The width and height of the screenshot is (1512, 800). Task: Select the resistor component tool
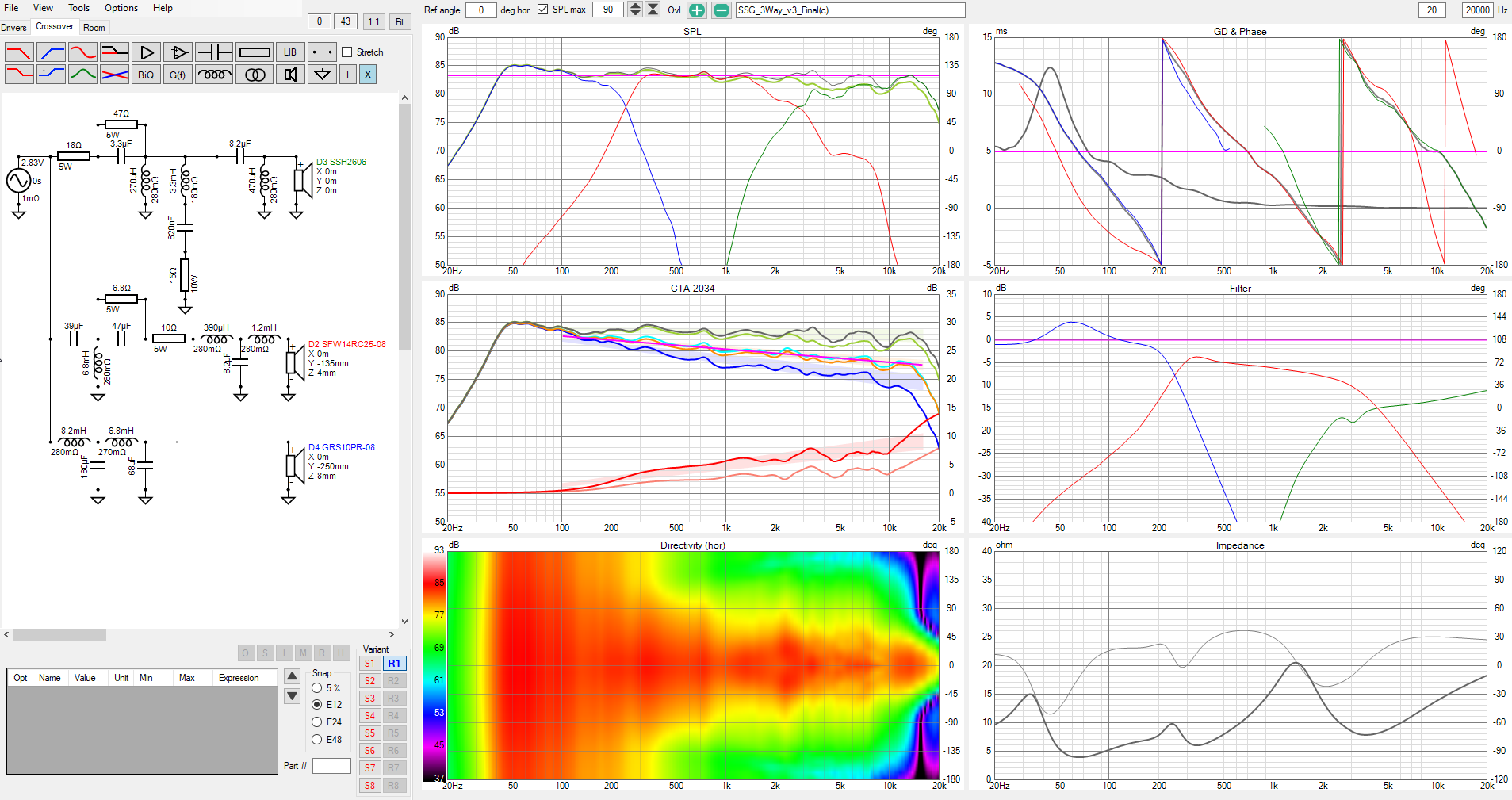255,52
